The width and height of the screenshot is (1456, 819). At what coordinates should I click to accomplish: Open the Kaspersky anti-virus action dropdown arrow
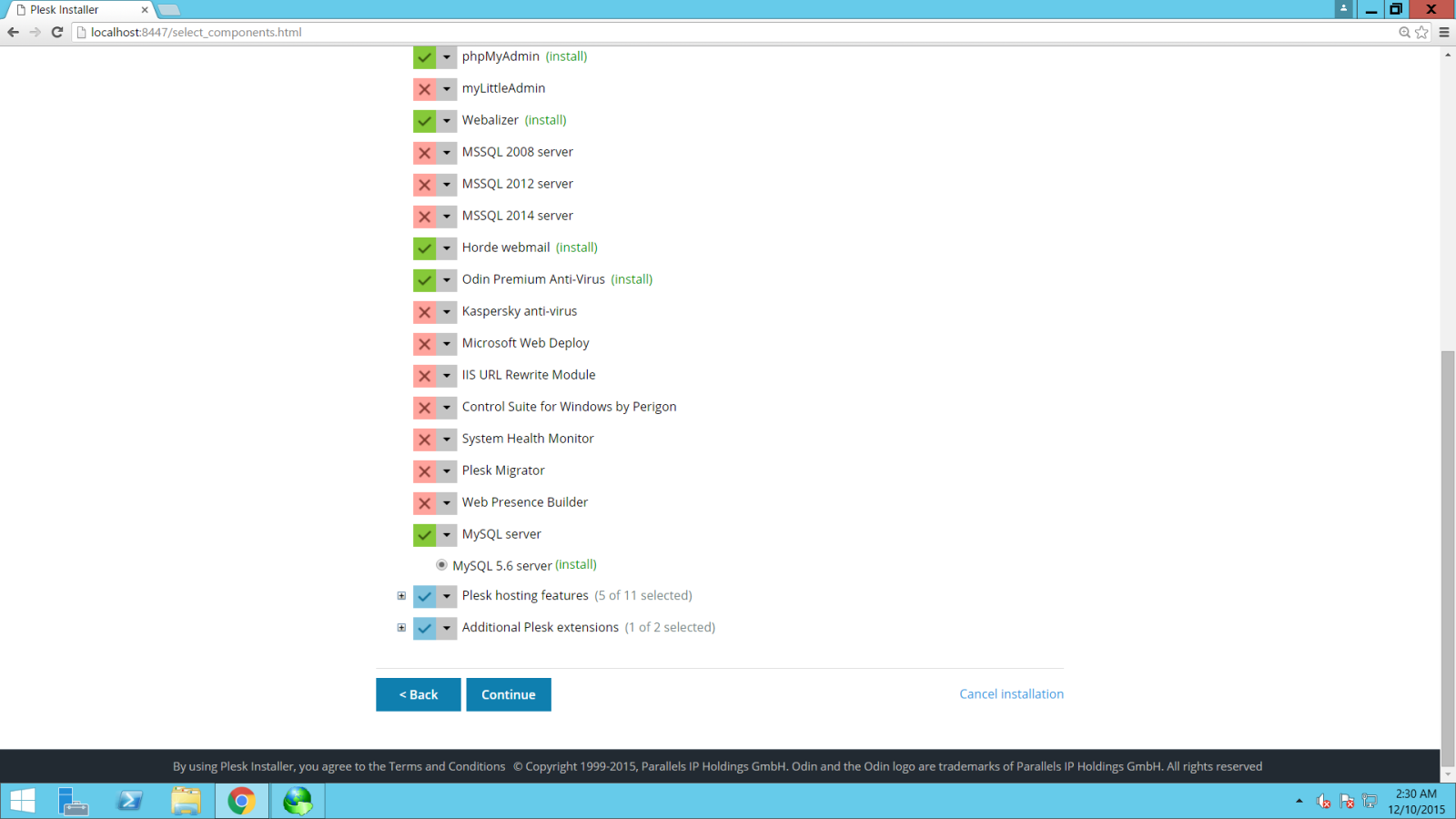click(447, 312)
